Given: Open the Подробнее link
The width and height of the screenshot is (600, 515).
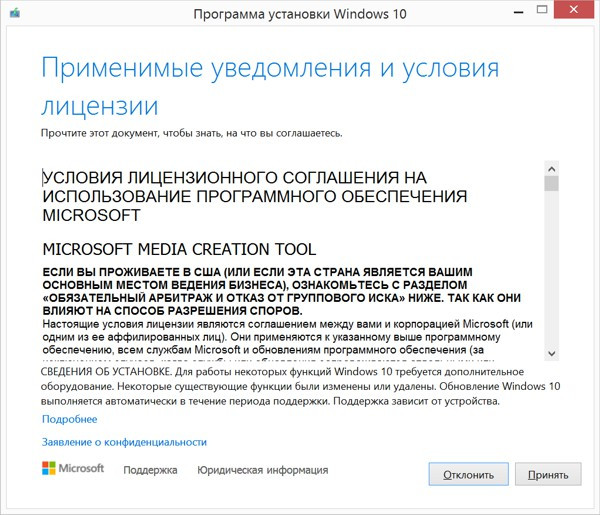Looking at the screenshot, I should [x=70, y=419].
